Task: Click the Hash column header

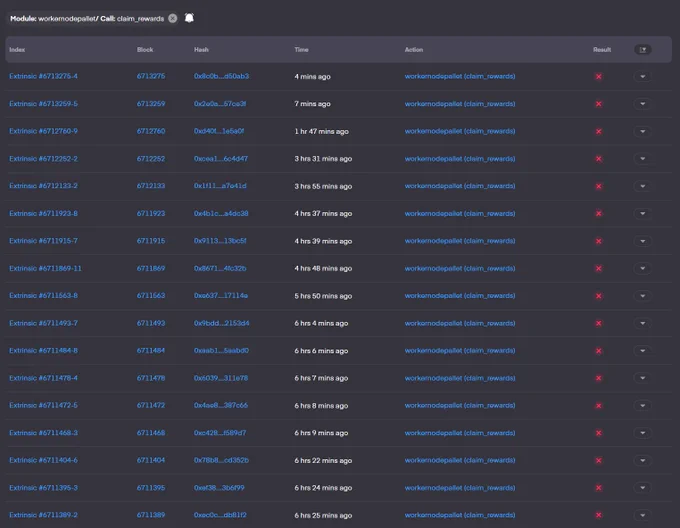Action: (201, 50)
